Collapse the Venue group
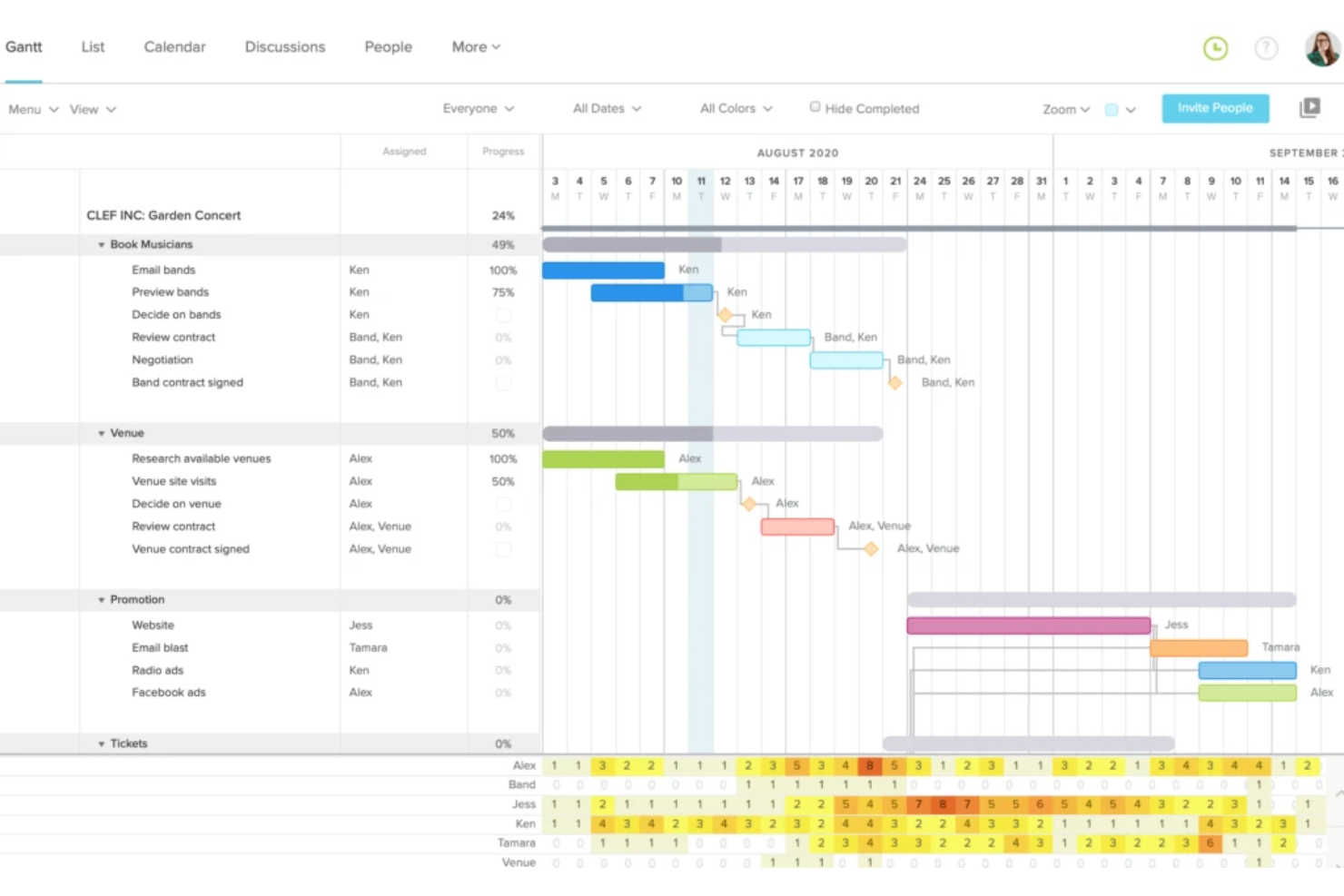The width and height of the screenshot is (1344, 896). coord(102,434)
